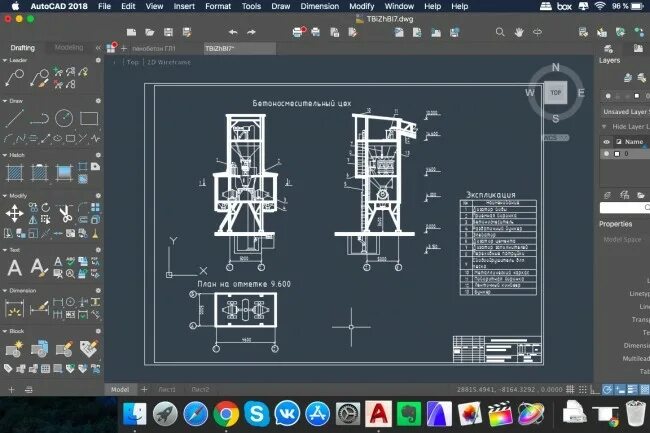Select the Create Block tool
650x433 pixels.
click(15, 349)
